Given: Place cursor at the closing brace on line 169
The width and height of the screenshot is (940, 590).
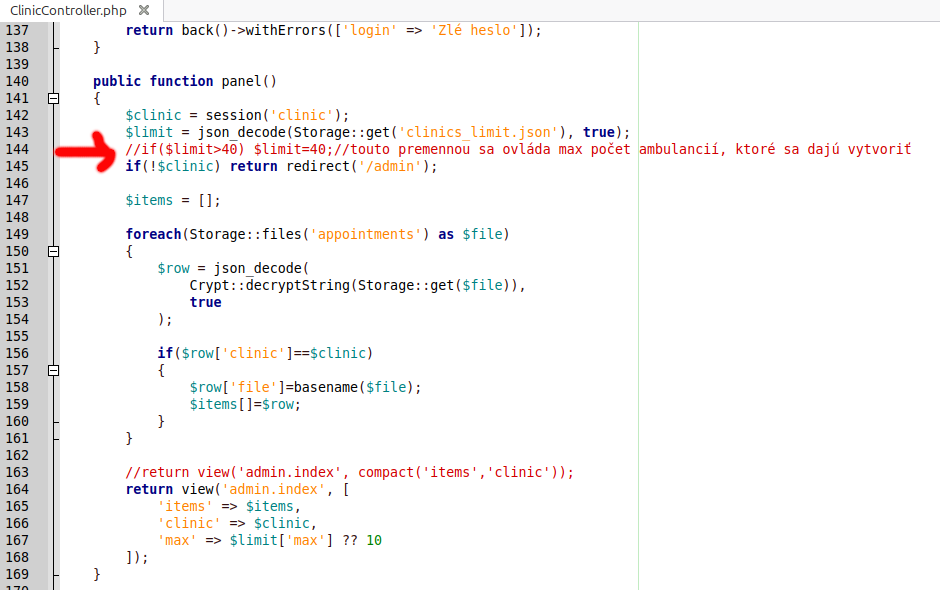Looking at the screenshot, I should pyautogui.click(x=95, y=574).
